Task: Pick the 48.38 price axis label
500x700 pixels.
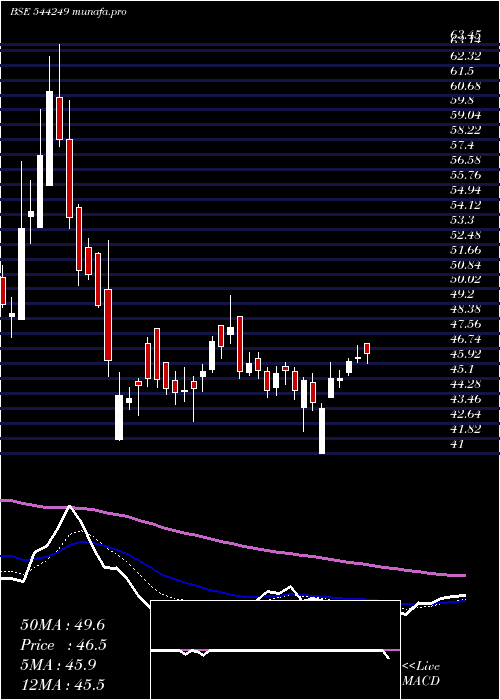Action: [466, 309]
